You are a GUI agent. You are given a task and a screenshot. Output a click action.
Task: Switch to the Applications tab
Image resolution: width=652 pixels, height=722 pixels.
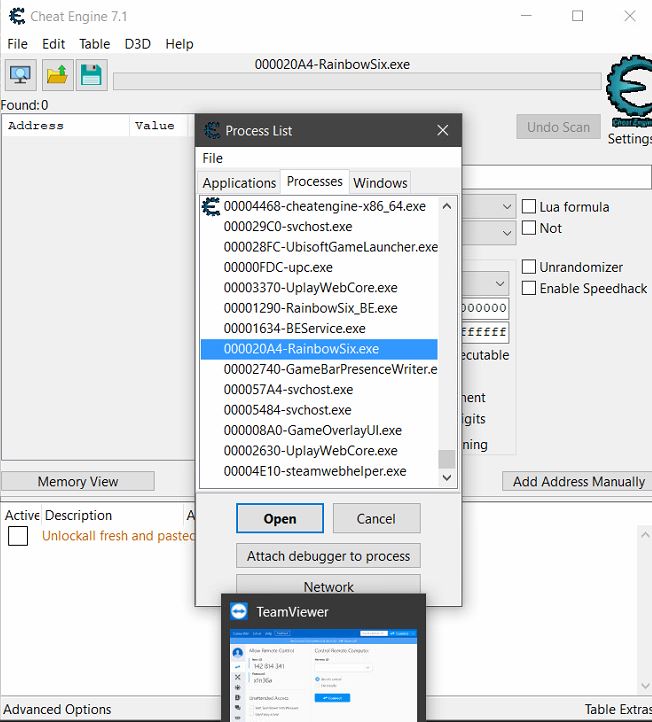[239, 183]
